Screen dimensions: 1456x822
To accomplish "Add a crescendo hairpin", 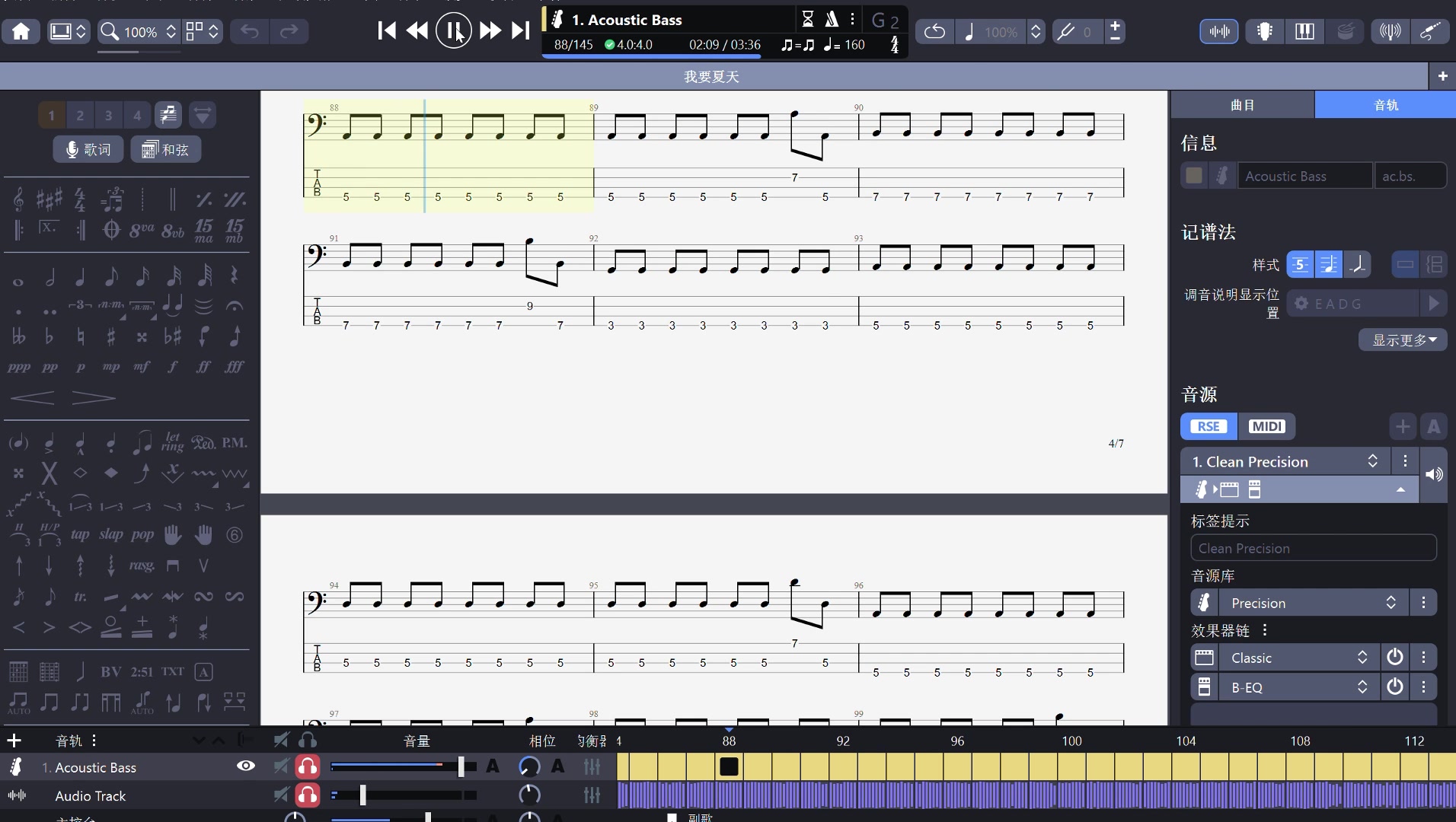I will click(x=33, y=397).
